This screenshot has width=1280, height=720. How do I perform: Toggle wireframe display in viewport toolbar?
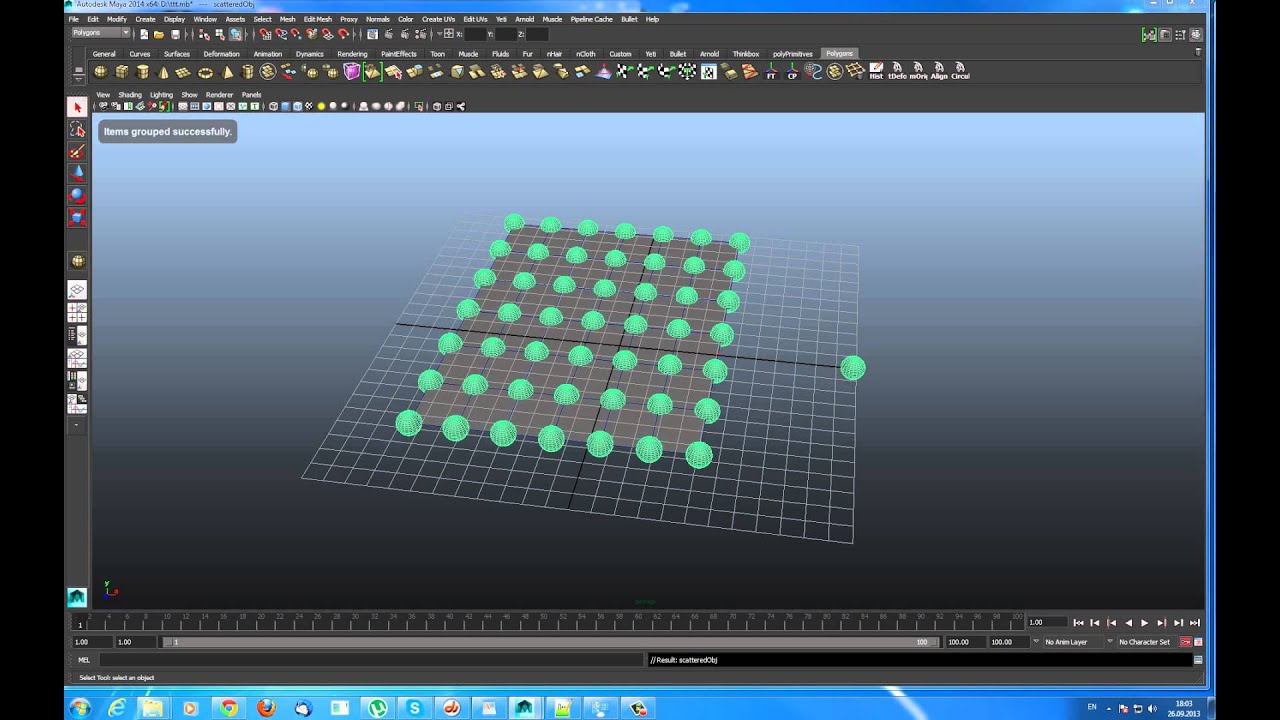[x=273, y=106]
